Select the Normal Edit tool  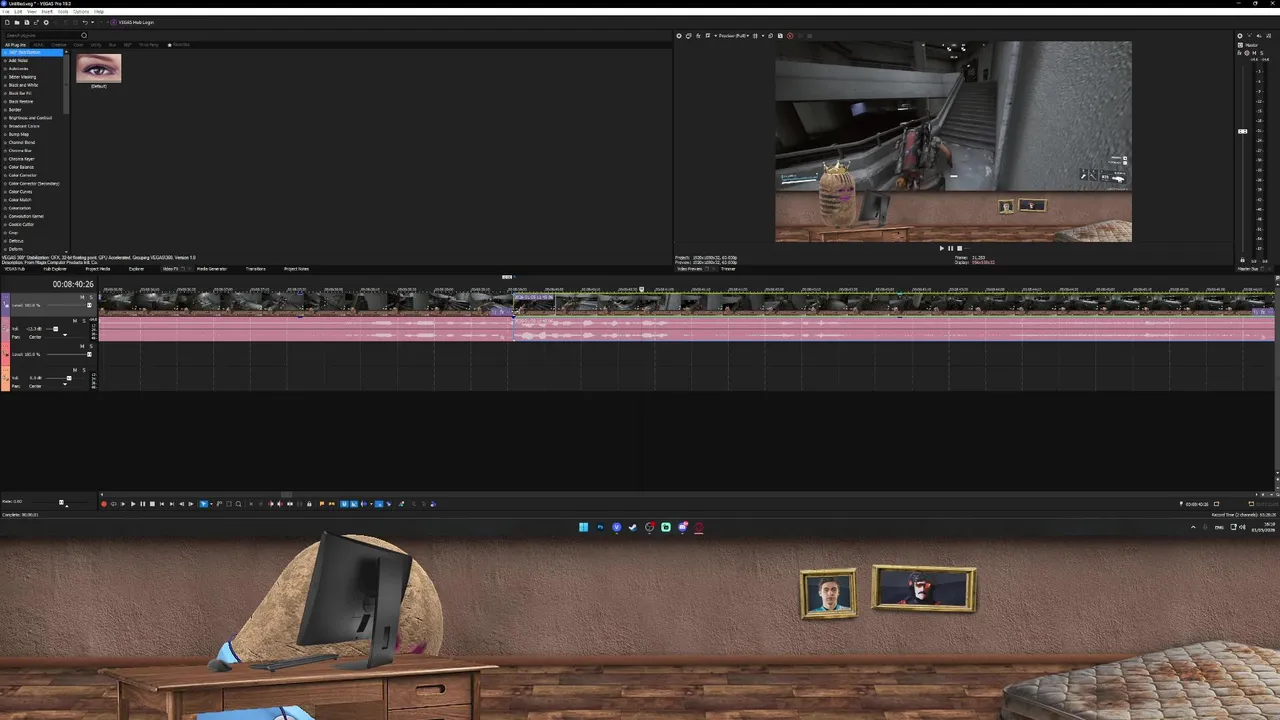203,504
